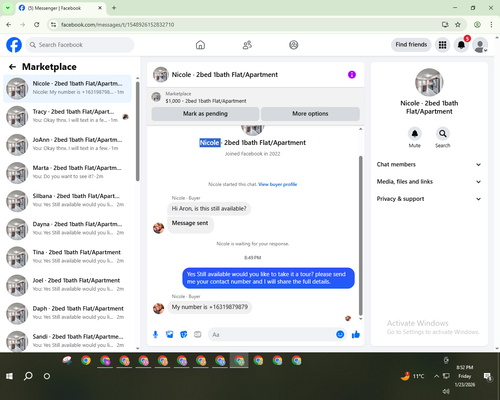Click the message 'Hi Aron, is this still available?'
Screen dimensions: 500x400
(x=209, y=209)
